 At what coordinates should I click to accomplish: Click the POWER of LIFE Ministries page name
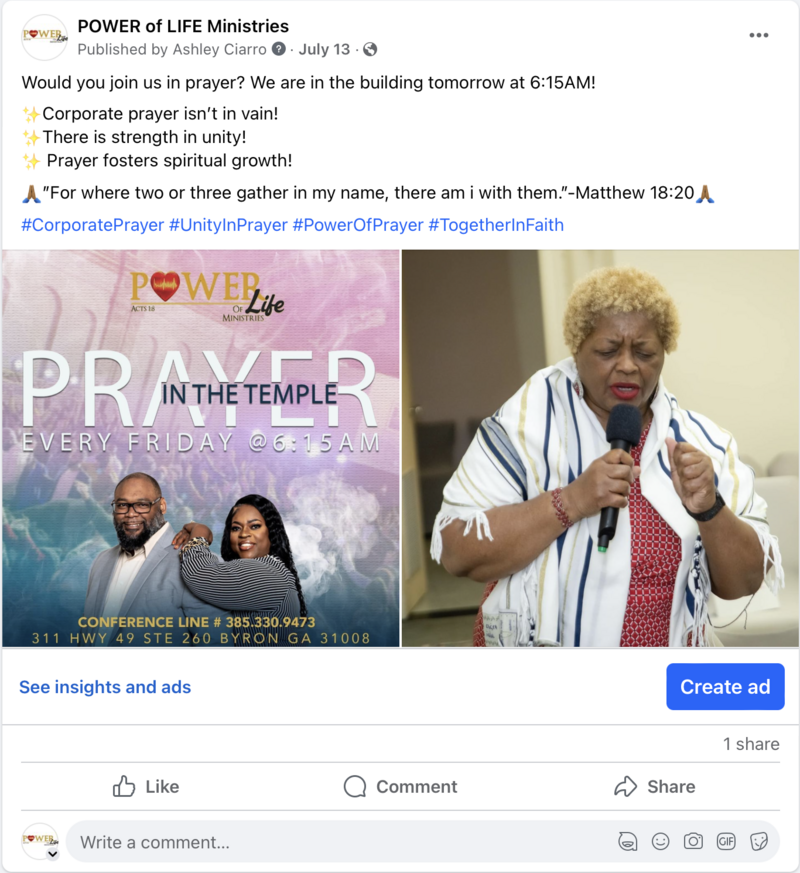(183, 26)
